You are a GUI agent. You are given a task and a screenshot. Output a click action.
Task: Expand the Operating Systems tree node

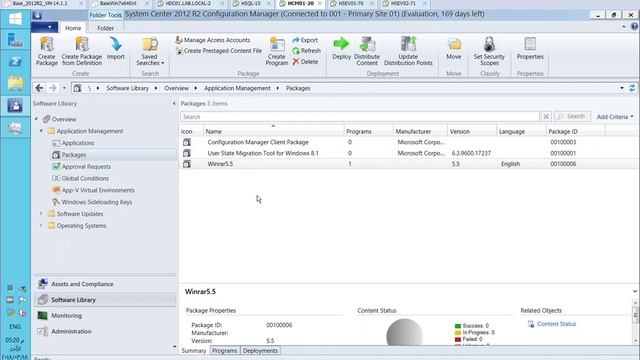click(x=41, y=225)
